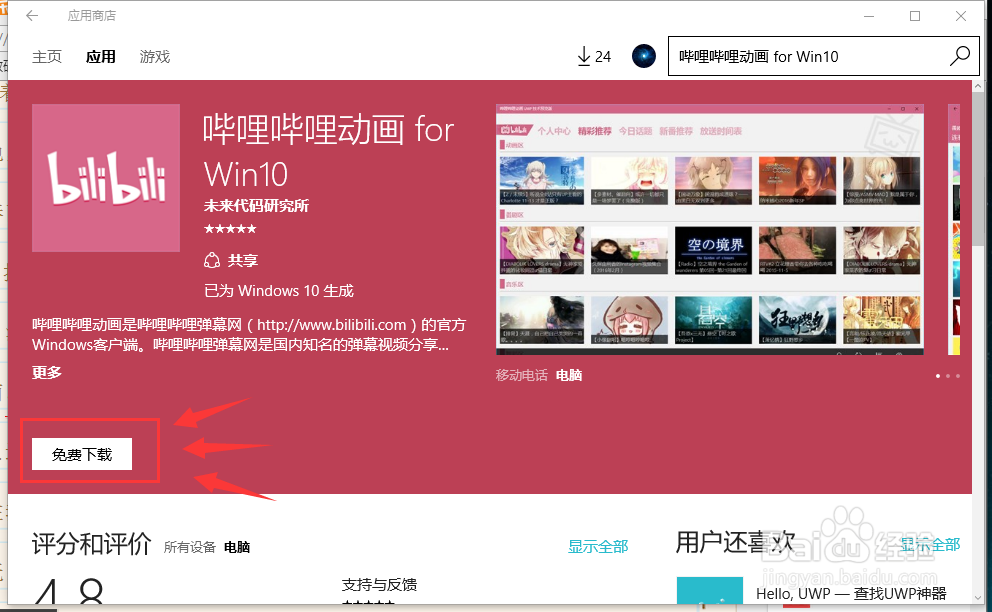Open downloads showing 24 items
The width and height of the screenshot is (992, 612).
[593, 56]
